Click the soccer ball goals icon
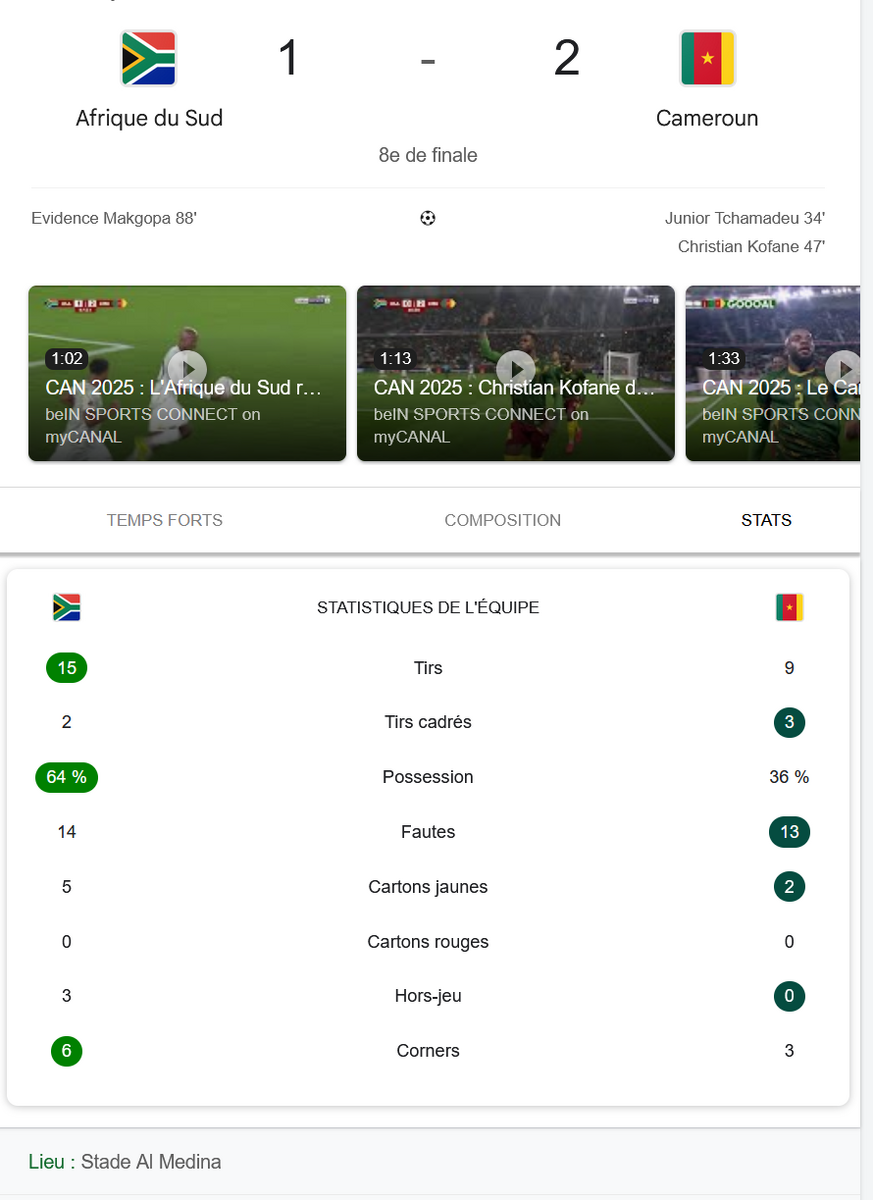Image resolution: width=873 pixels, height=1200 pixels. click(428, 218)
